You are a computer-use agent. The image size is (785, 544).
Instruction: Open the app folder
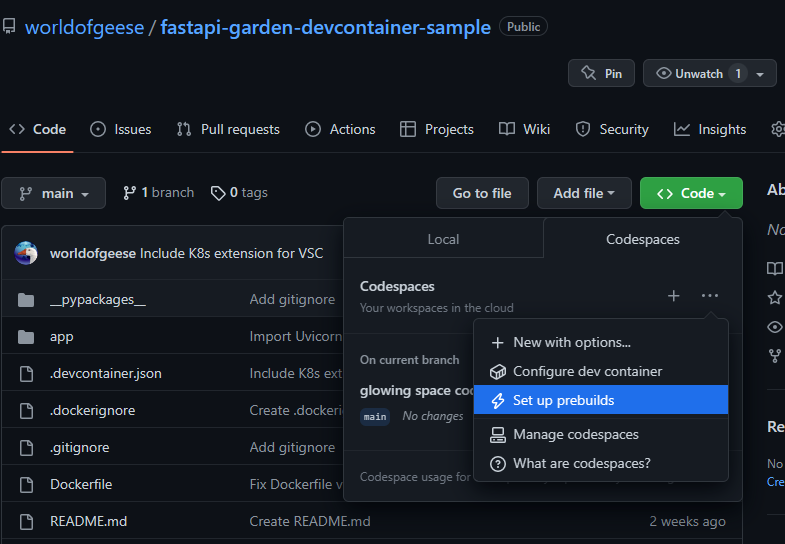tap(62, 337)
